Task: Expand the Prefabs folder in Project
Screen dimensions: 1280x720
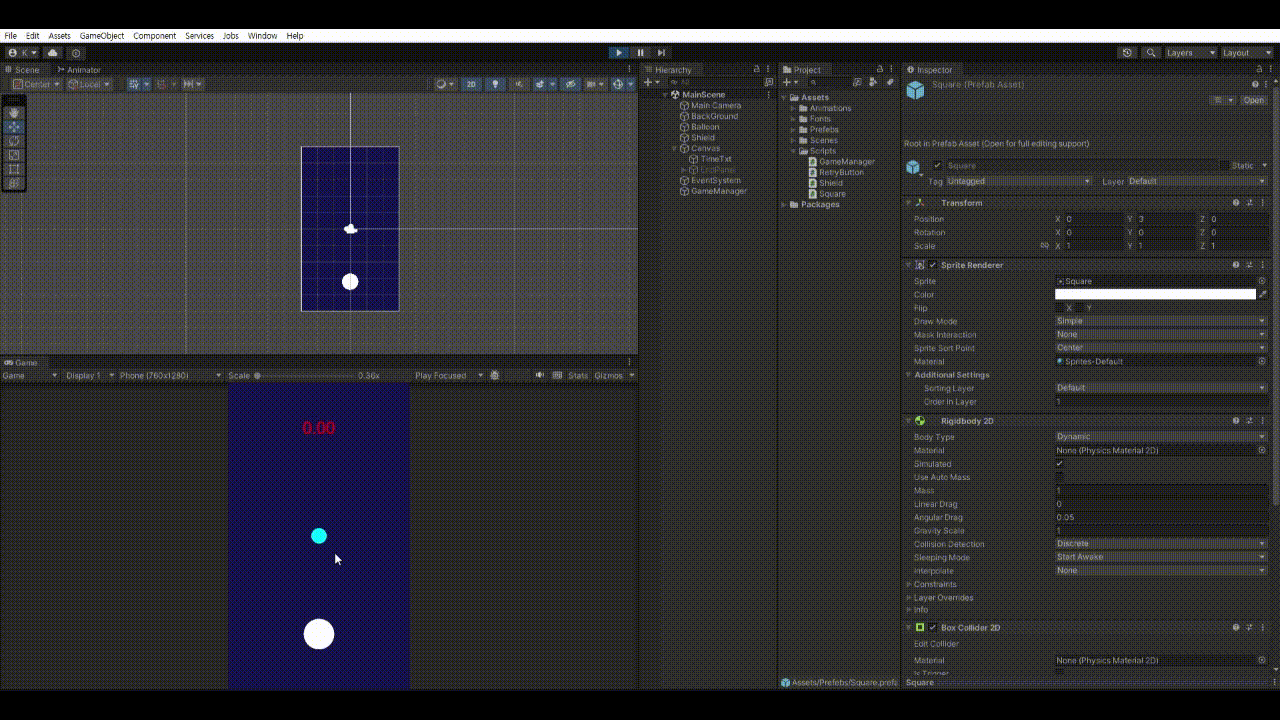Action: coord(794,129)
